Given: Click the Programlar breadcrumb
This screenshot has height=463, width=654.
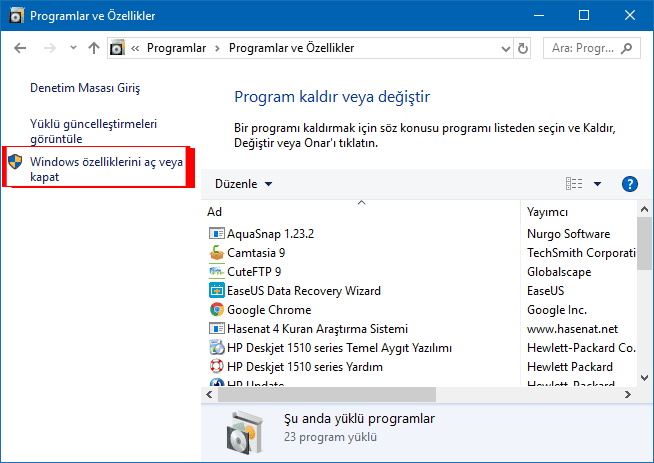Looking at the screenshot, I should [x=176, y=48].
